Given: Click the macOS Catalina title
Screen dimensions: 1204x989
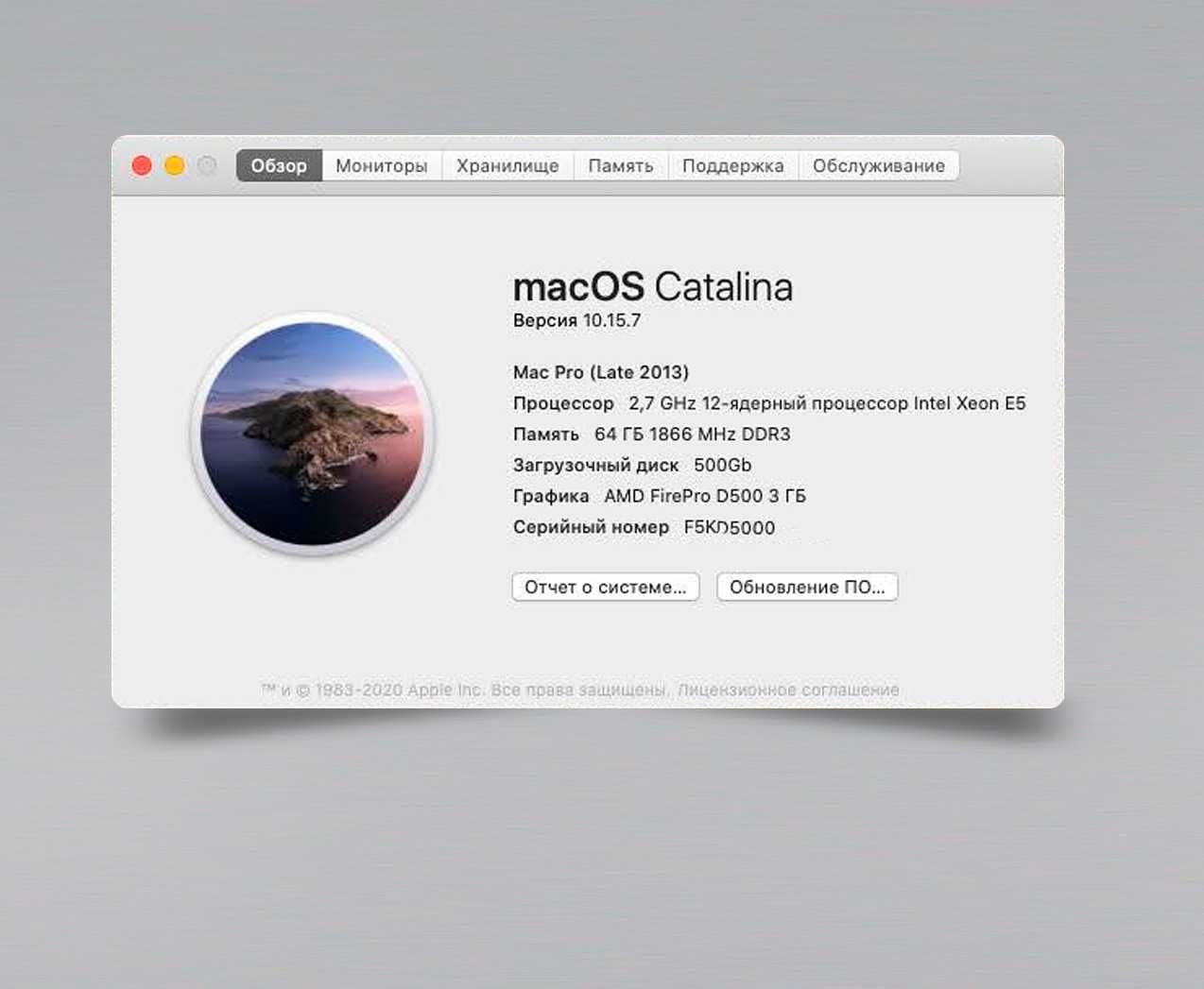Looking at the screenshot, I should pos(653,287).
